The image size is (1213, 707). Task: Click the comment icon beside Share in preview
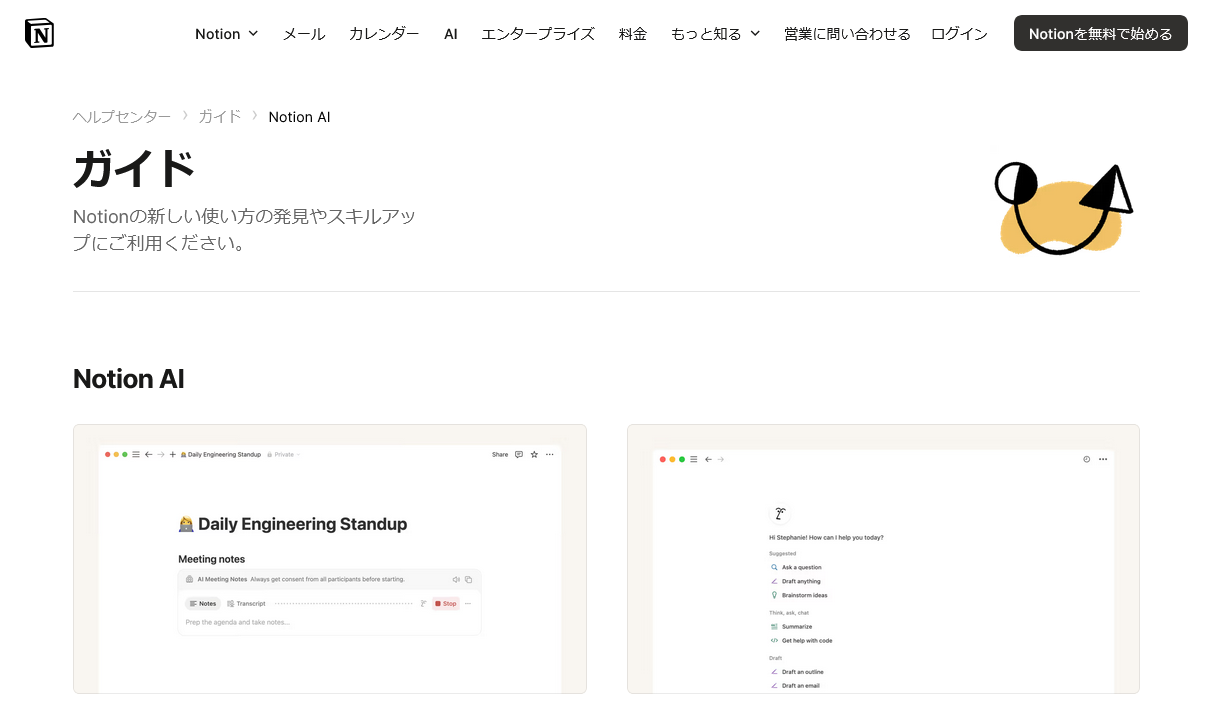click(x=518, y=454)
